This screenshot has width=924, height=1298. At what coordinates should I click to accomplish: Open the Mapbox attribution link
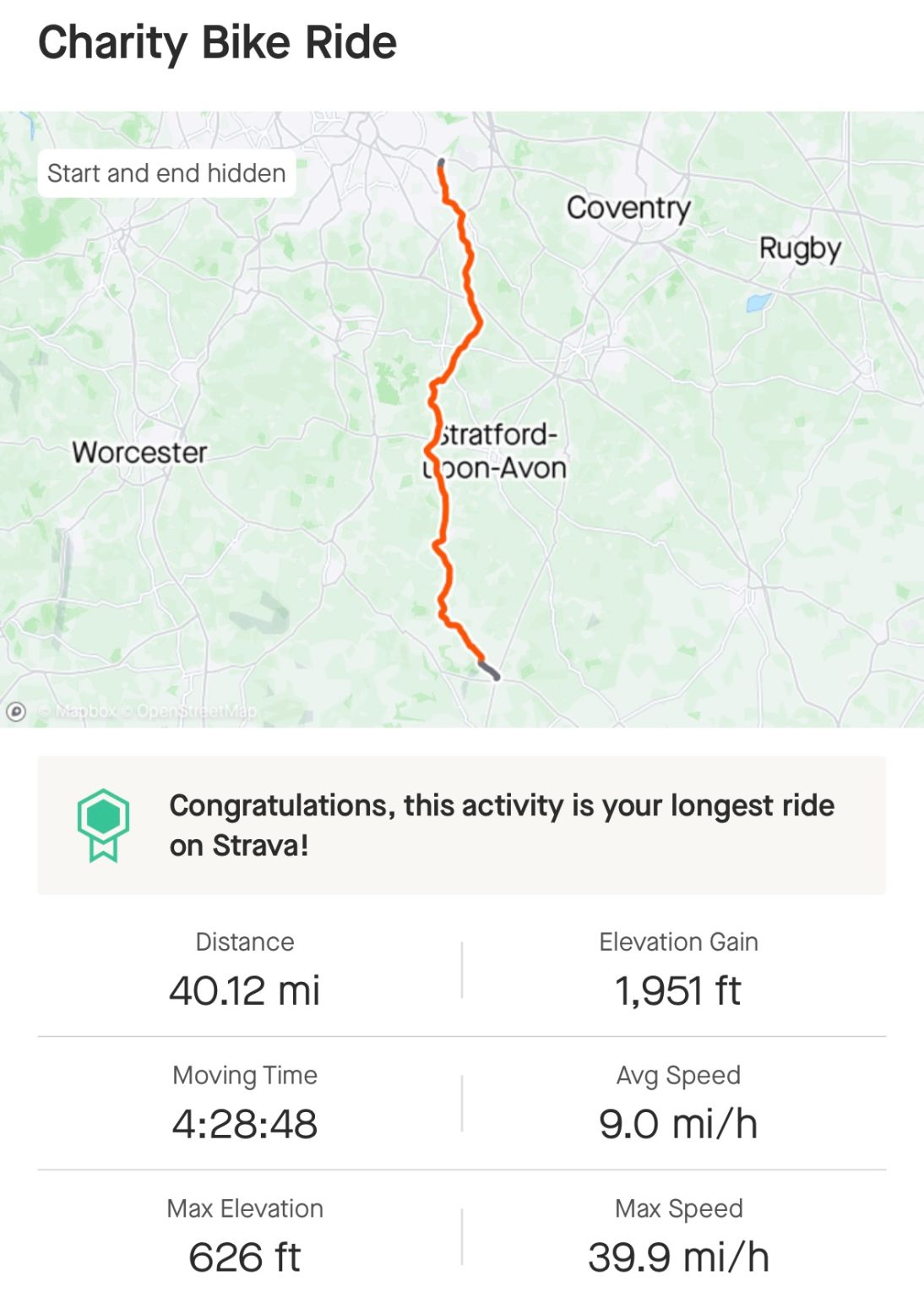tap(78, 712)
